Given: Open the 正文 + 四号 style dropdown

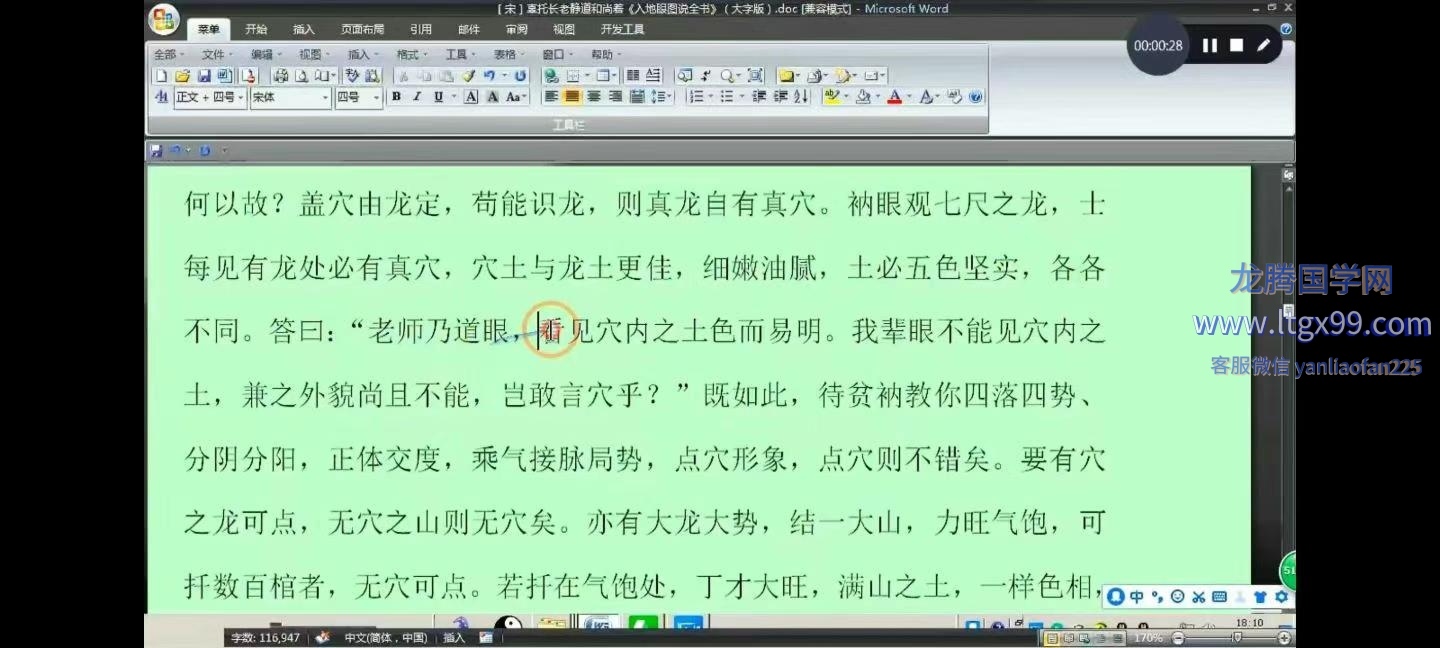Looking at the screenshot, I should pyautogui.click(x=240, y=97).
